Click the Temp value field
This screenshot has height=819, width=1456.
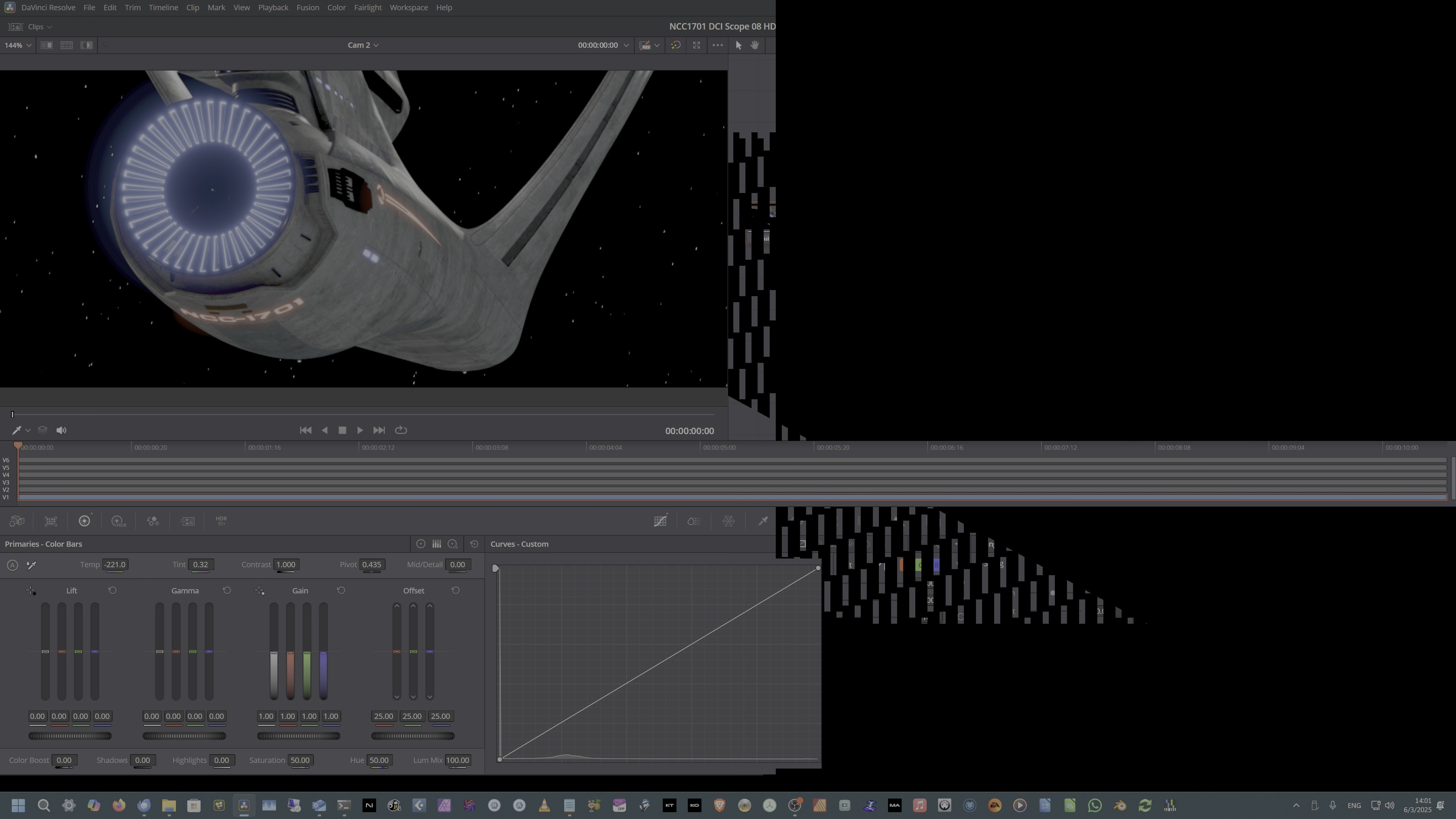coord(115,565)
